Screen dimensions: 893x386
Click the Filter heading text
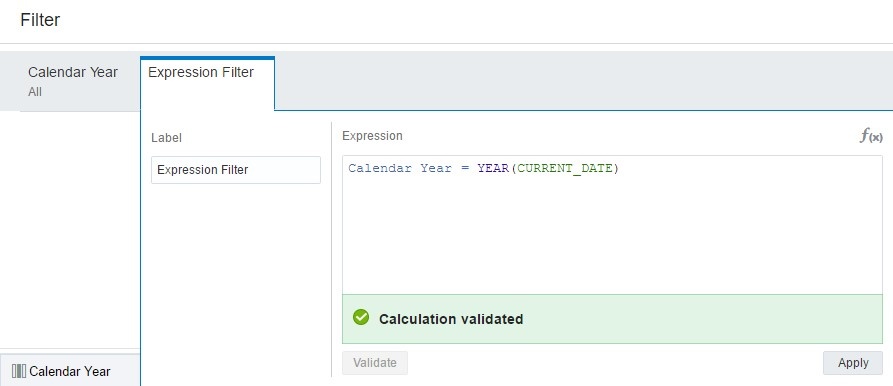40,20
